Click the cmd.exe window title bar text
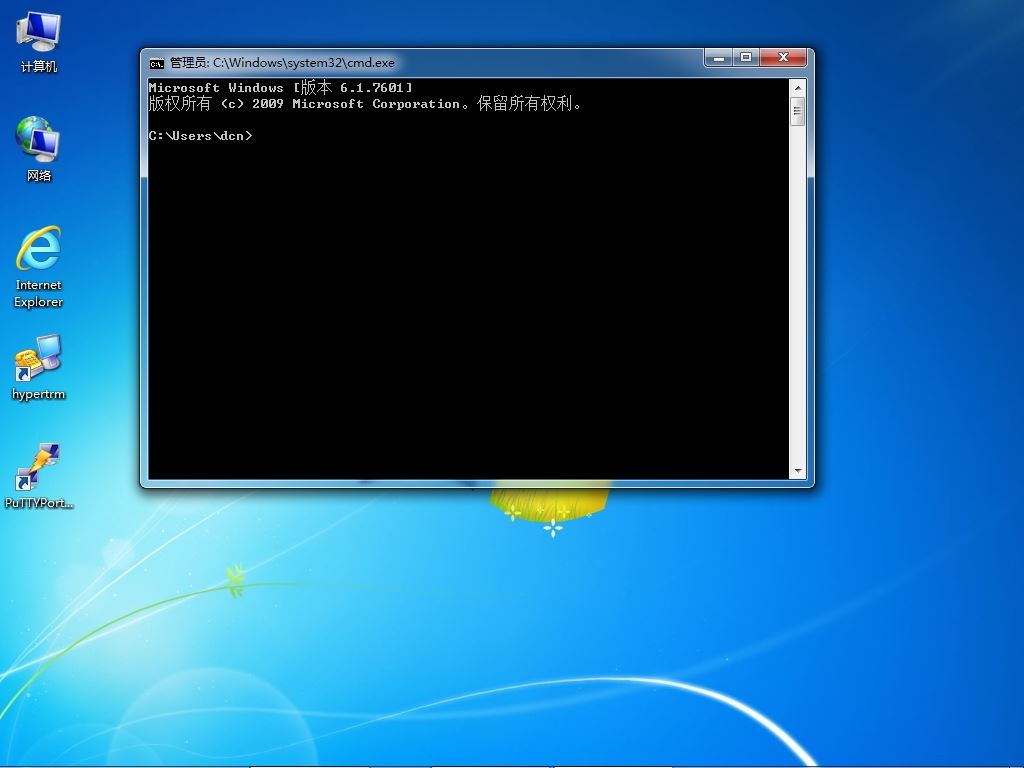The width and height of the screenshot is (1024, 768). [282, 63]
